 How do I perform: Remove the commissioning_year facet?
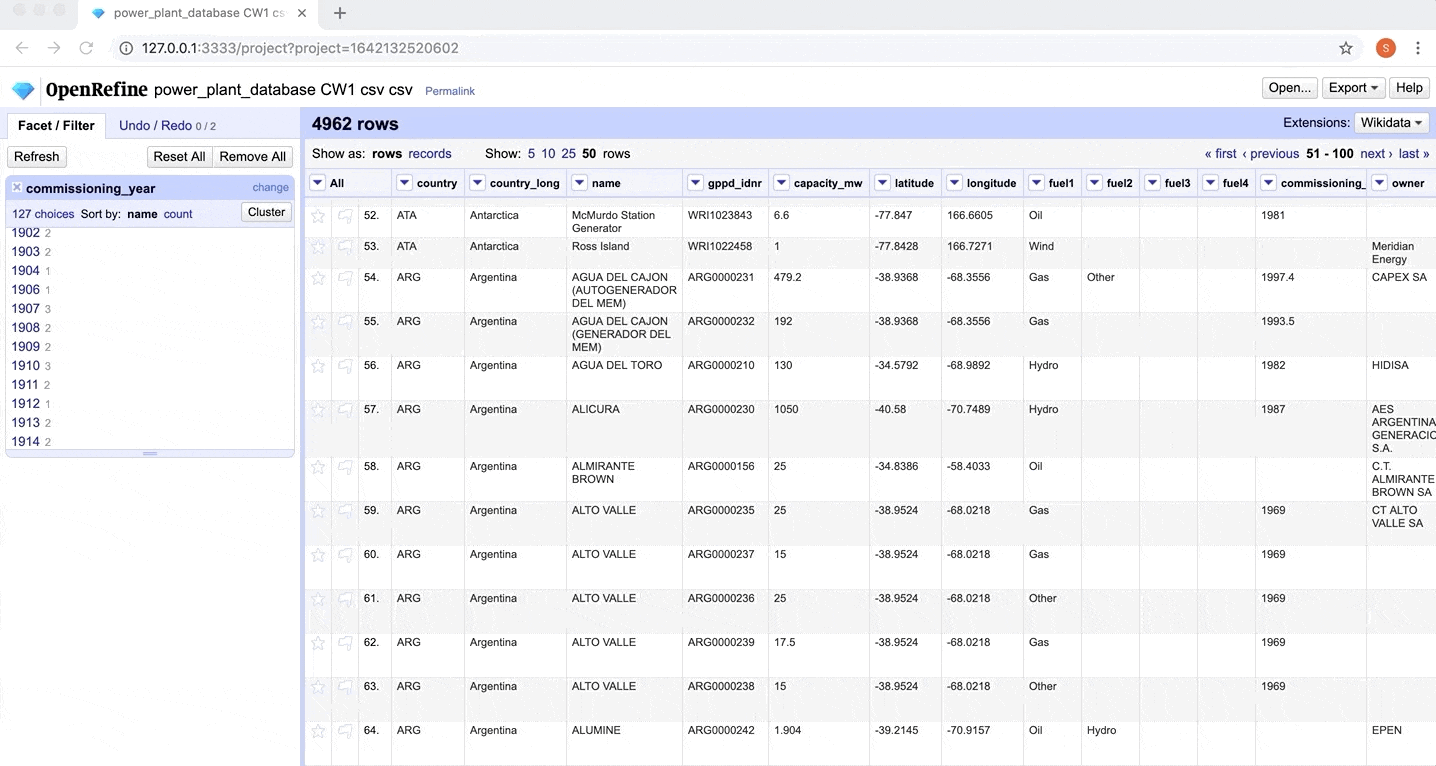[x=17, y=188]
